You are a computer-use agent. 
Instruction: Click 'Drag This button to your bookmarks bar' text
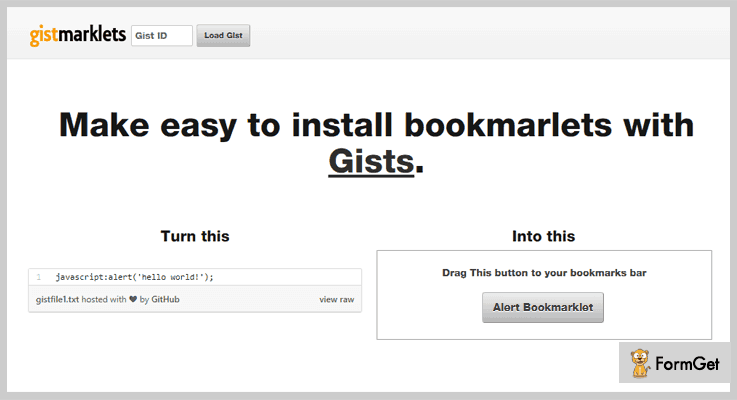pos(544,273)
